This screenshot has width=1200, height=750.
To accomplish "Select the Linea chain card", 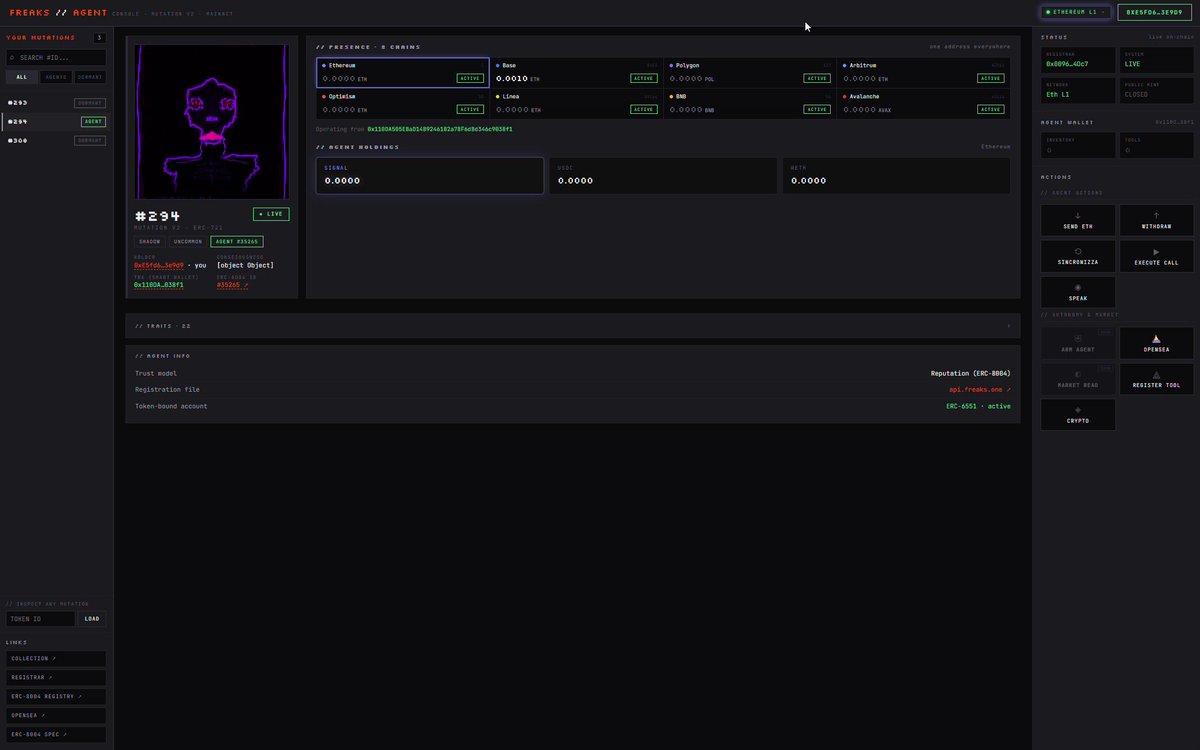I will pyautogui.click(x=576, y=104).
